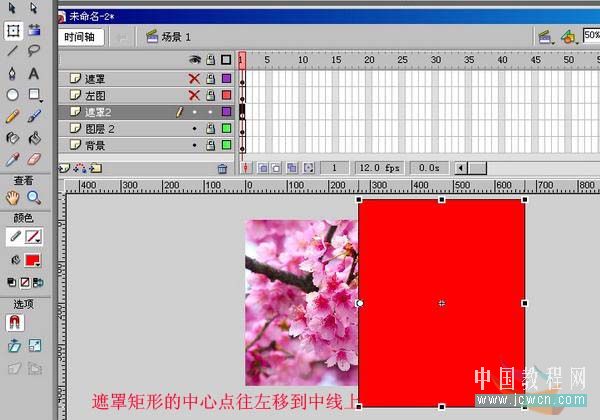Toggle visibility of 左图 layer
Image resolution: width=600 pixels, height=420 pixels.
click(194, 95)
